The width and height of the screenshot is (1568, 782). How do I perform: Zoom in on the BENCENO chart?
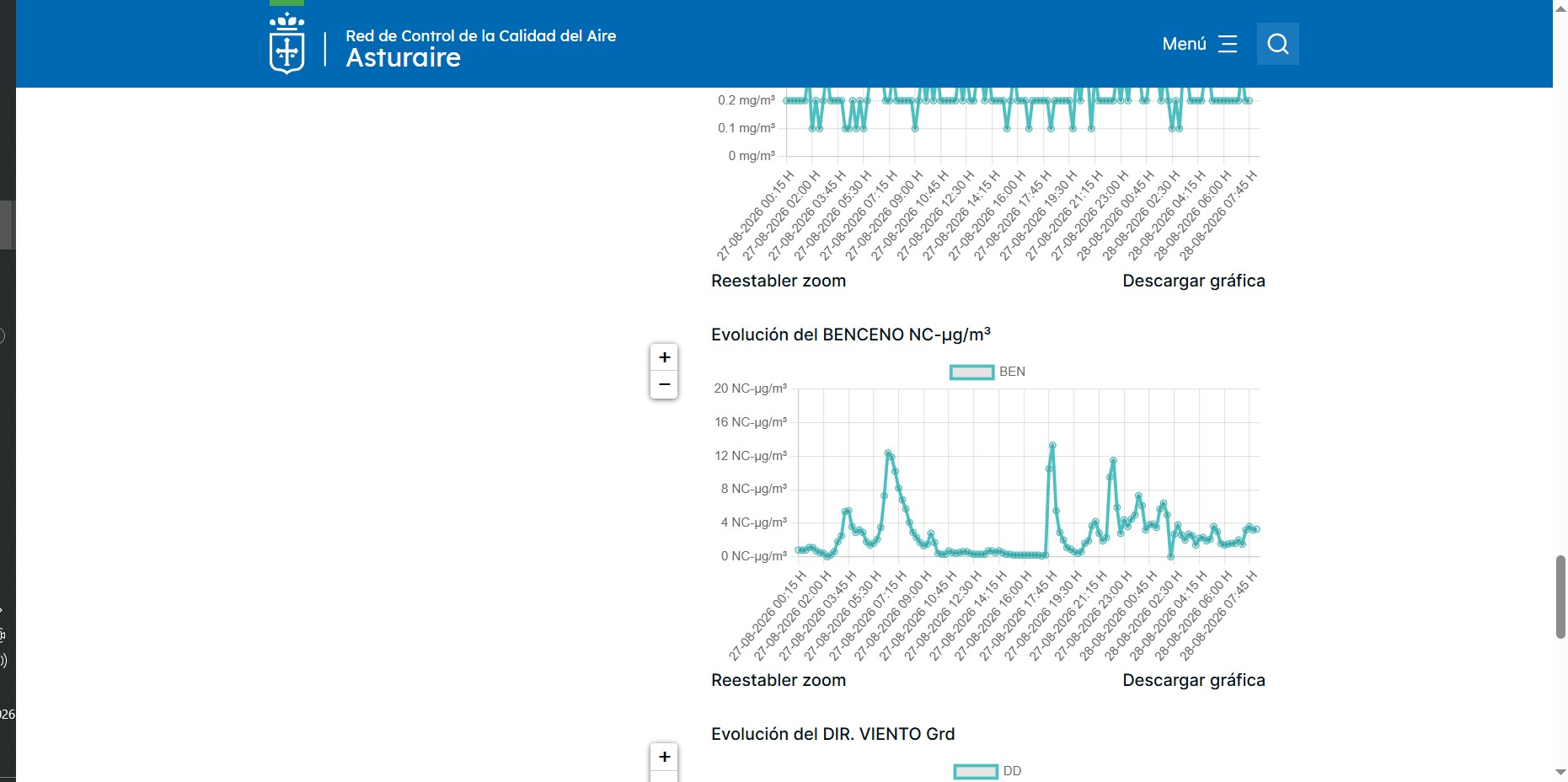click(x=664, y=357)
